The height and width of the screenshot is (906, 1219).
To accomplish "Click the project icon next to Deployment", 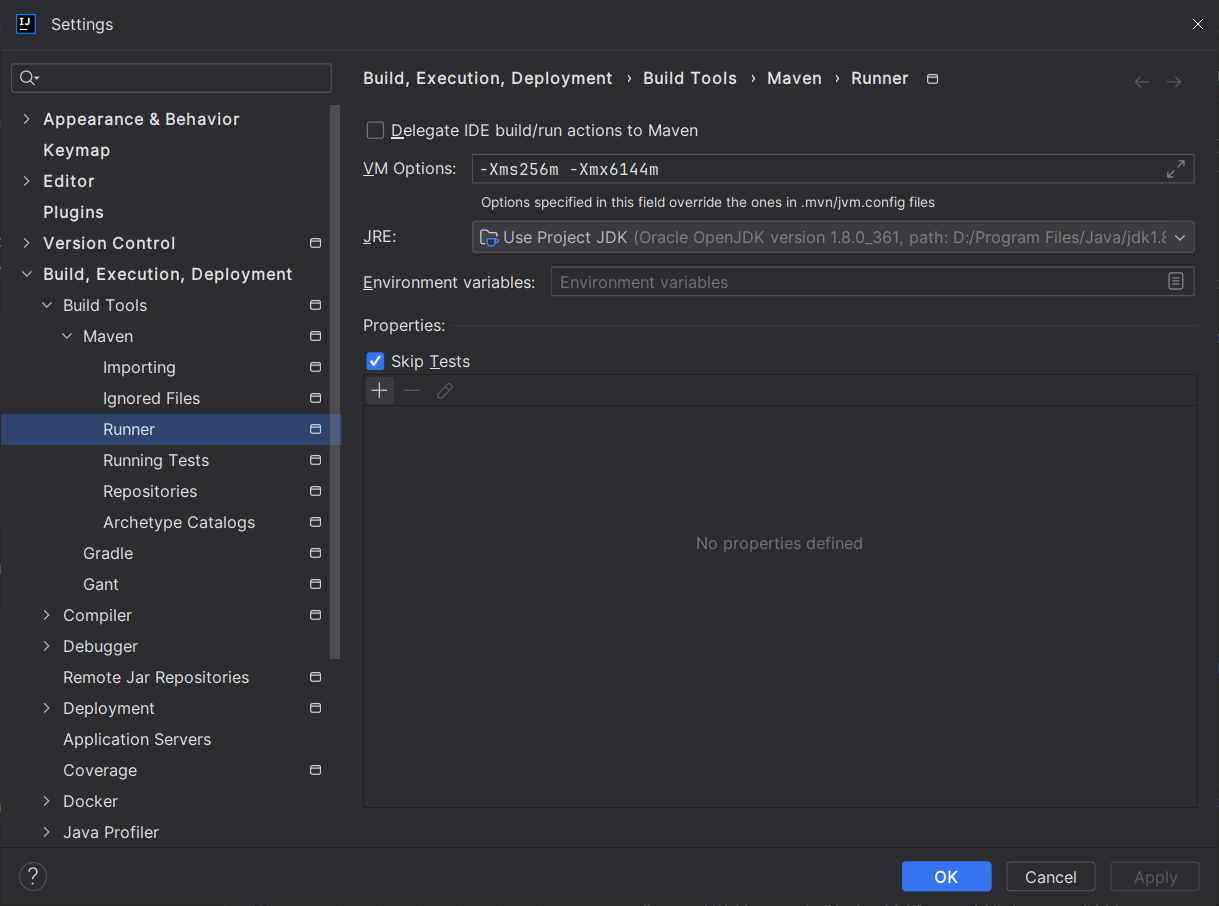I will [x=315, y=708].
